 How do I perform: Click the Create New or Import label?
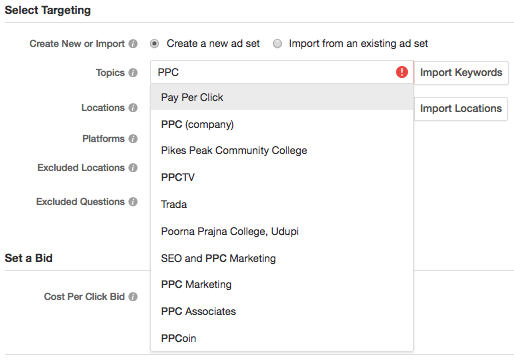click(x=77, y=44)
